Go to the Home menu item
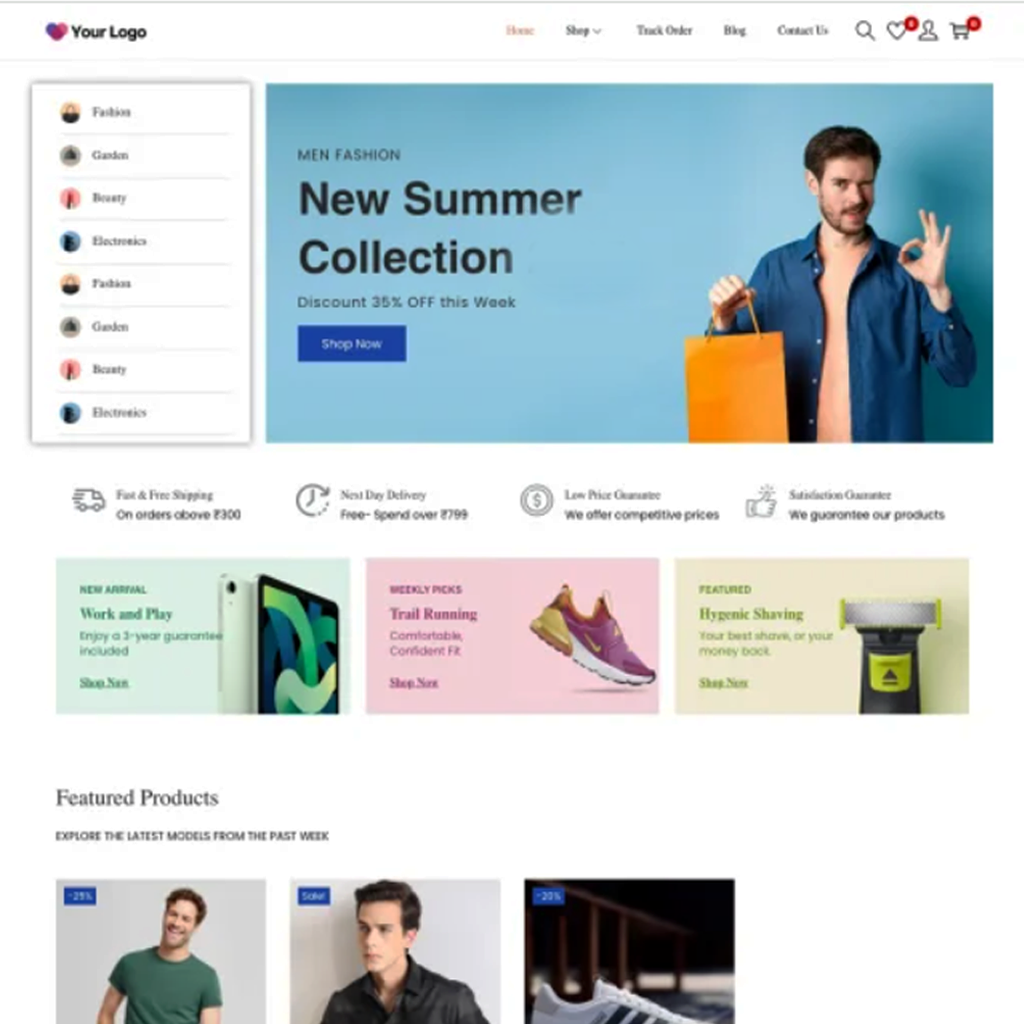Viewport: 1024px width, 1024px height. point(520,31)
